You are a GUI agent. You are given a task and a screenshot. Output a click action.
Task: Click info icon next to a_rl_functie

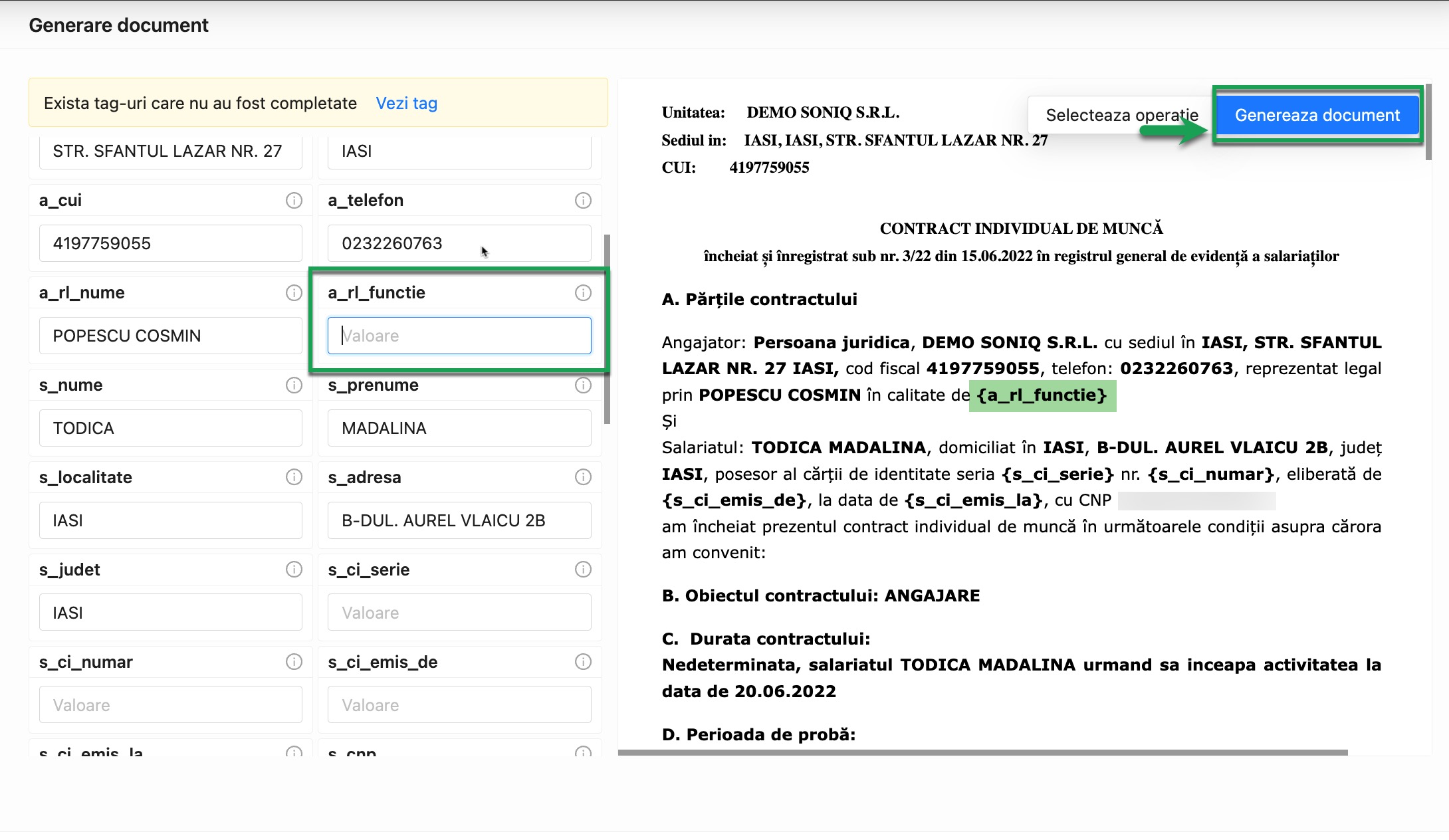pos(583,292)
